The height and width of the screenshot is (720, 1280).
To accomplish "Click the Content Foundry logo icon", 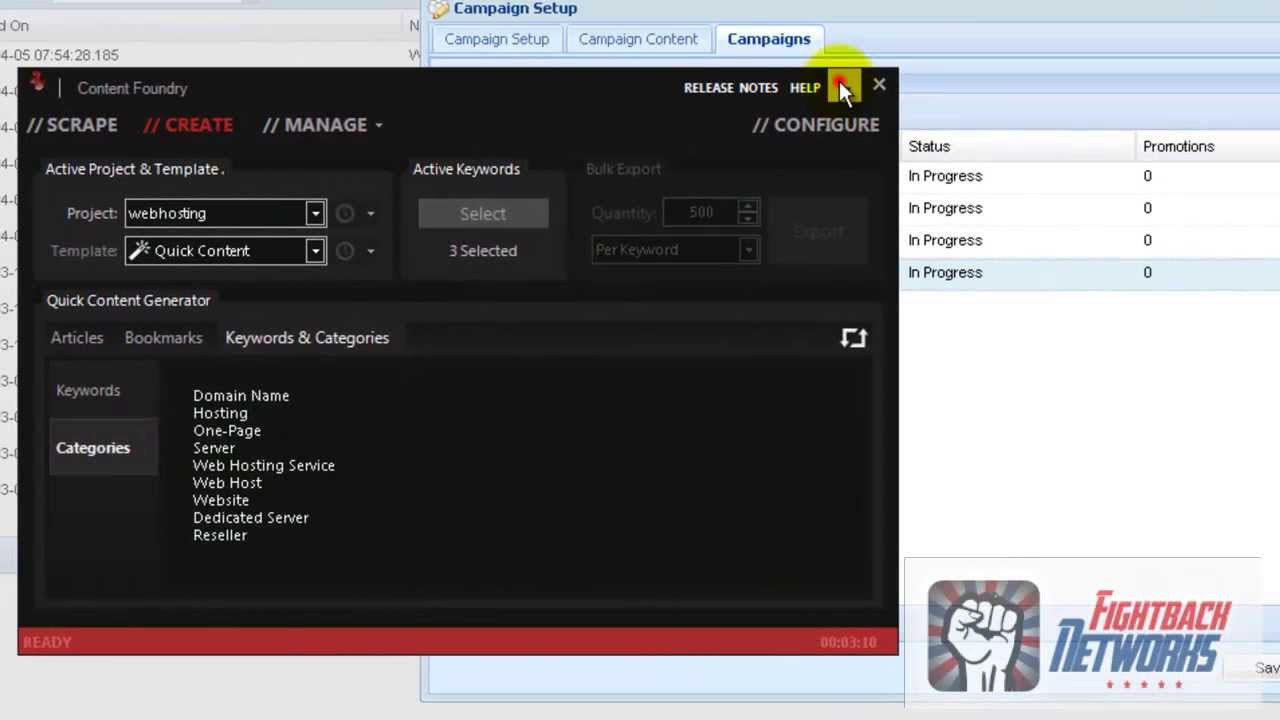I will 37,83.
